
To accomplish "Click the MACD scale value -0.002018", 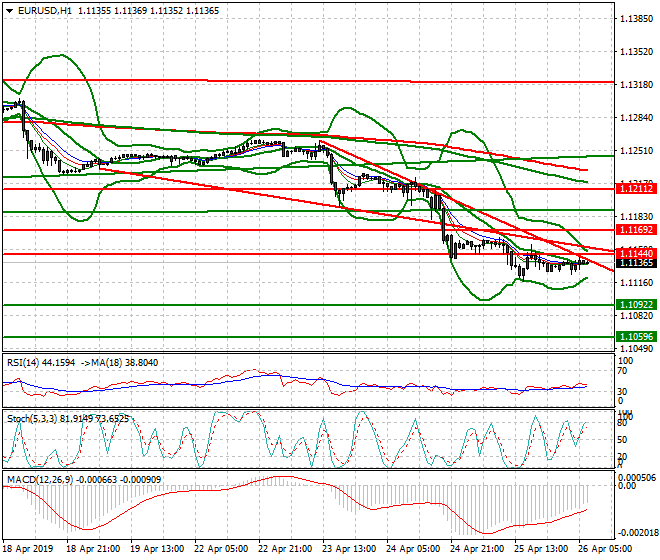I will (638, 533).
